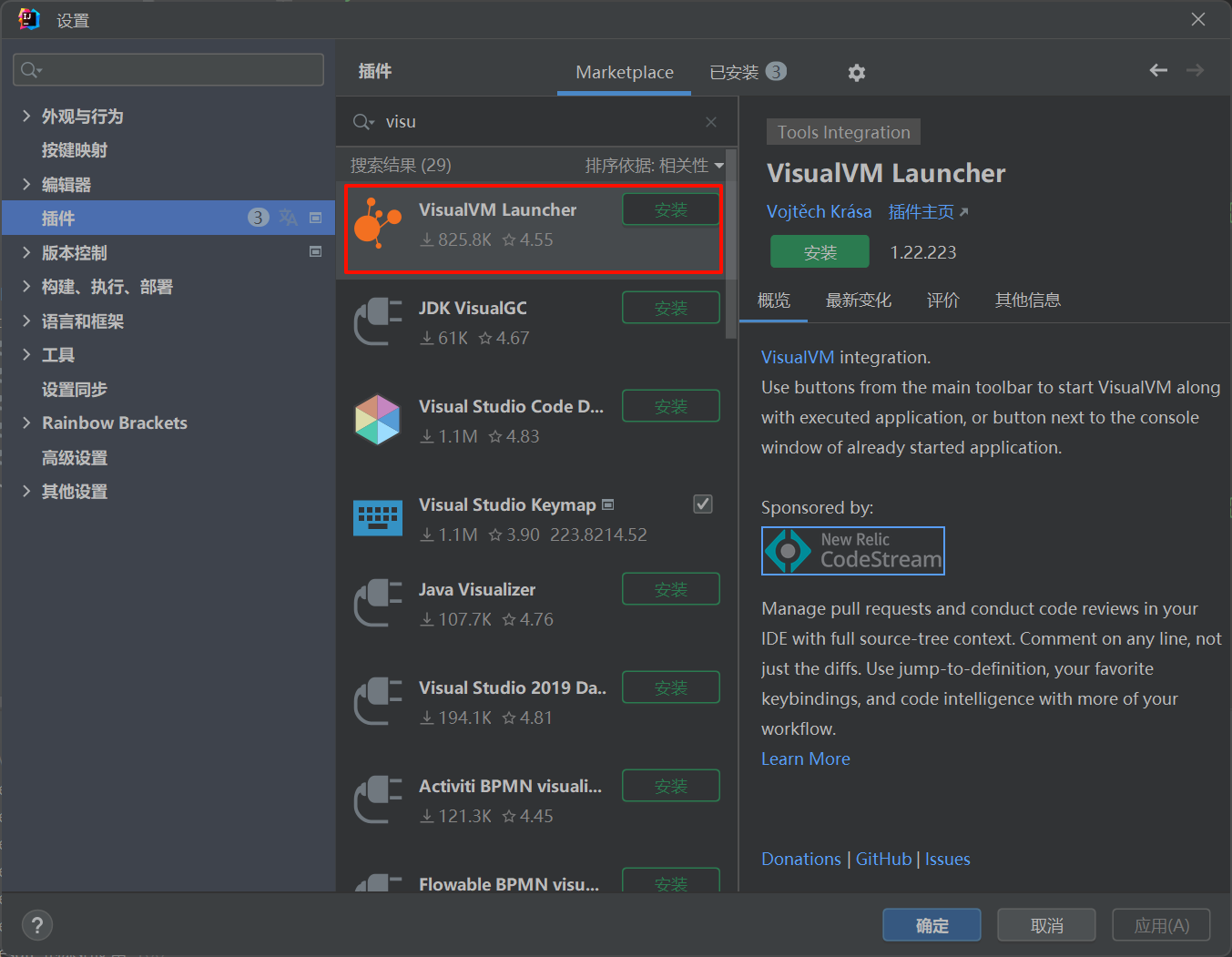Expand the 其他设置 settings group
Image resolution: width=1232 pixels, height=957 pixels.
pyautogui.click(x=26, y=491)
